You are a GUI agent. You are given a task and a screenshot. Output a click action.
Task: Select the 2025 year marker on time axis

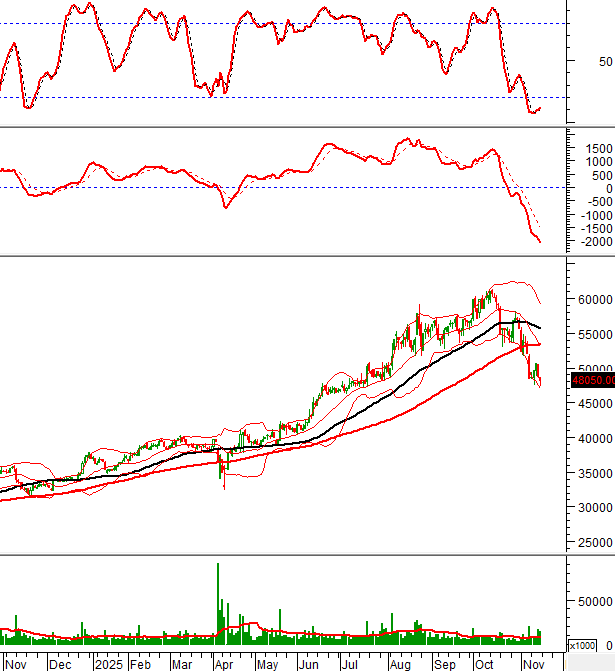click(x=107, y=663)
